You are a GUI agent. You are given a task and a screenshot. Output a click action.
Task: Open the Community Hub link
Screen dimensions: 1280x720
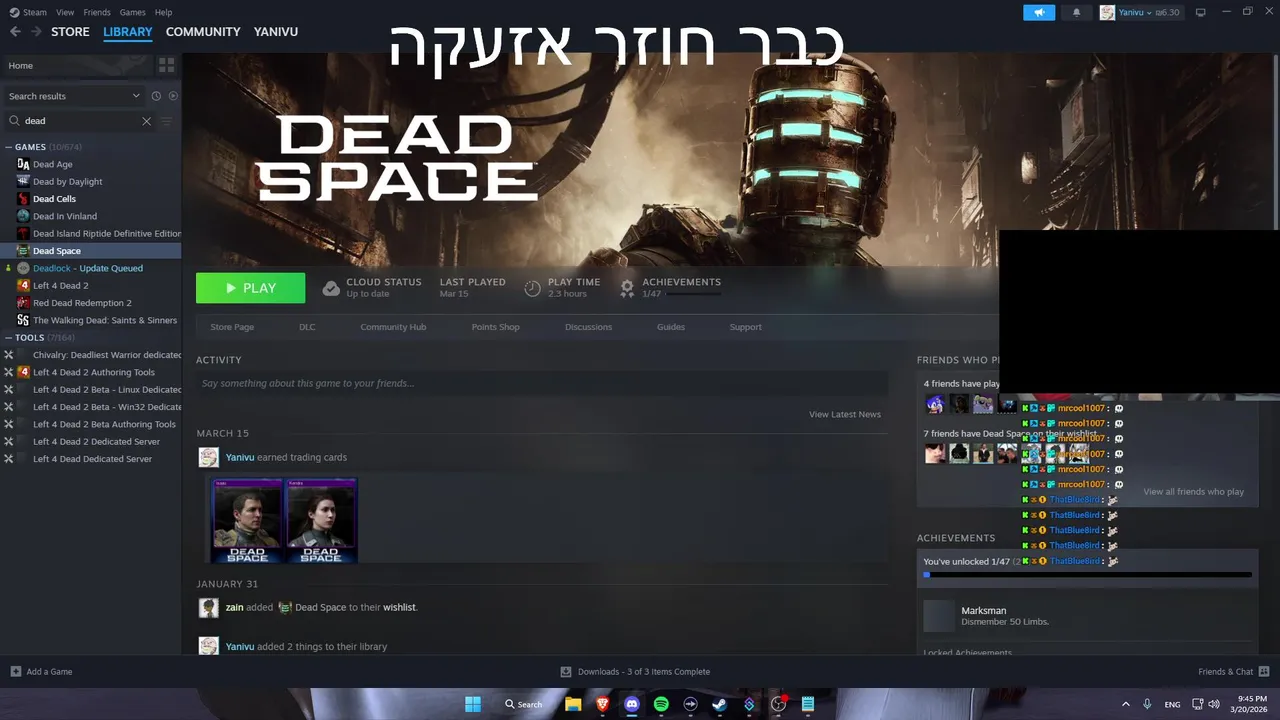pos(393,327)
